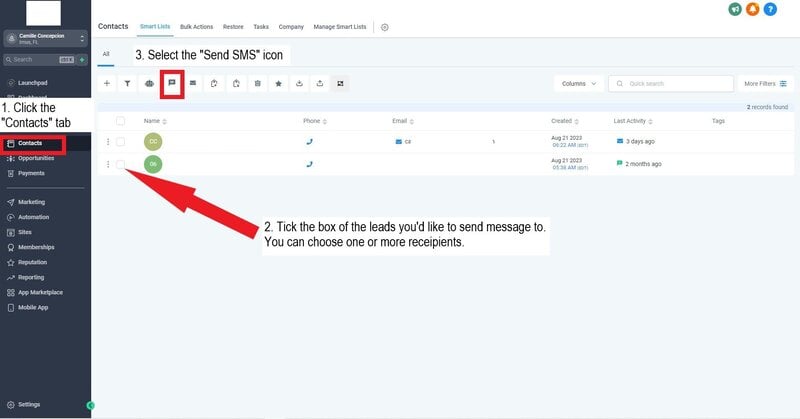800x419 pixels.
Task: Click the Import contacts upload icon
Action: (x=320, y=84)
